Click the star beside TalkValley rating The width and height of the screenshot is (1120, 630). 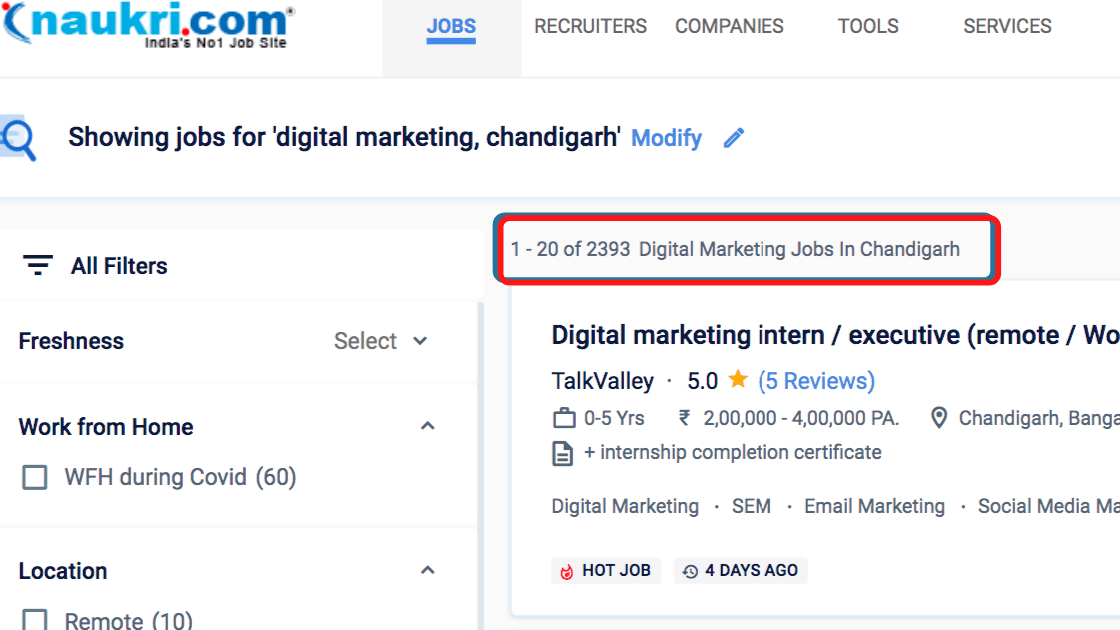click(x=738, y=379)
